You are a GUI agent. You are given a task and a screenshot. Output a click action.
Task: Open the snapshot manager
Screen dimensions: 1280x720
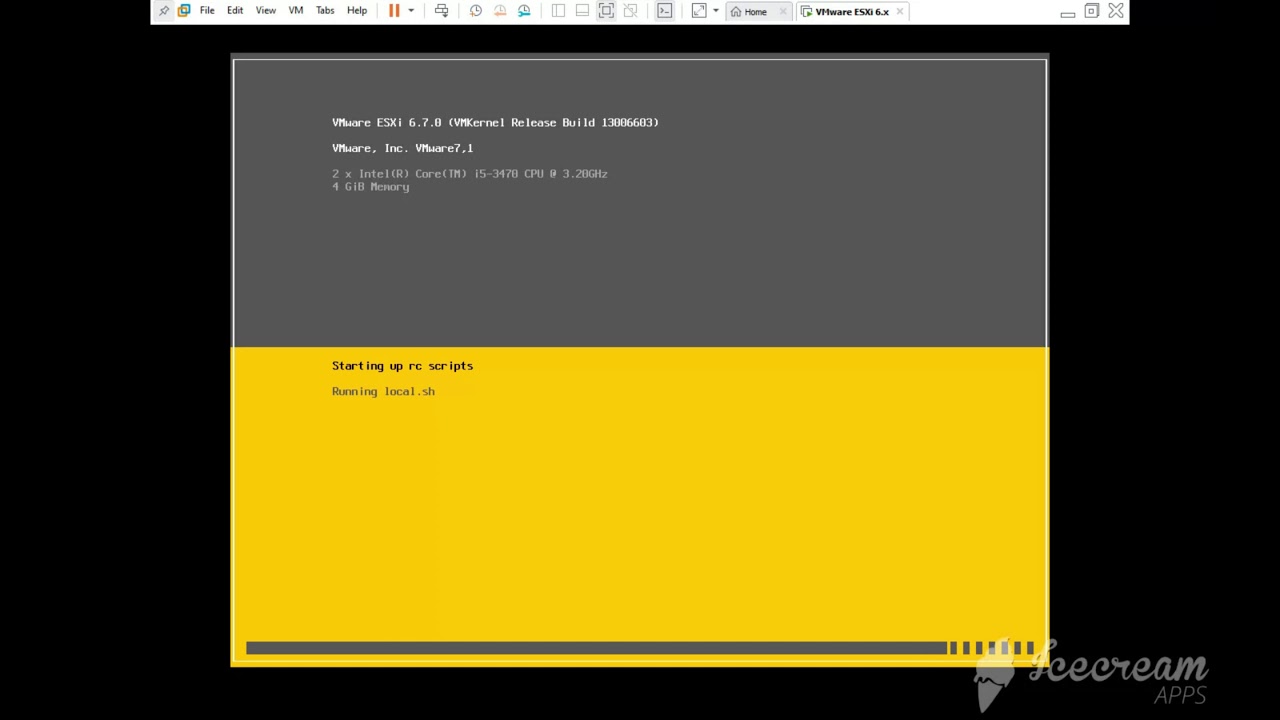click(x=524, y=11)
